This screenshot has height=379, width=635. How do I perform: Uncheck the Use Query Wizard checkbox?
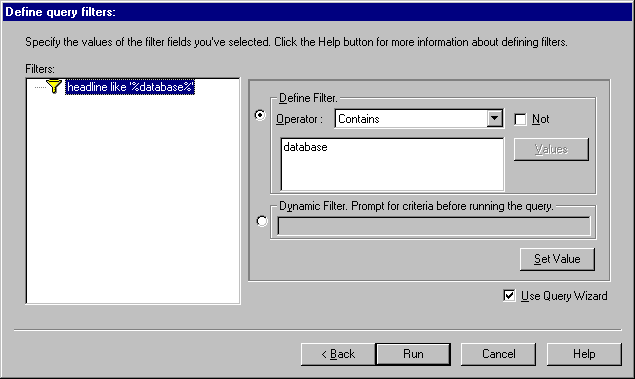(509, 296)
